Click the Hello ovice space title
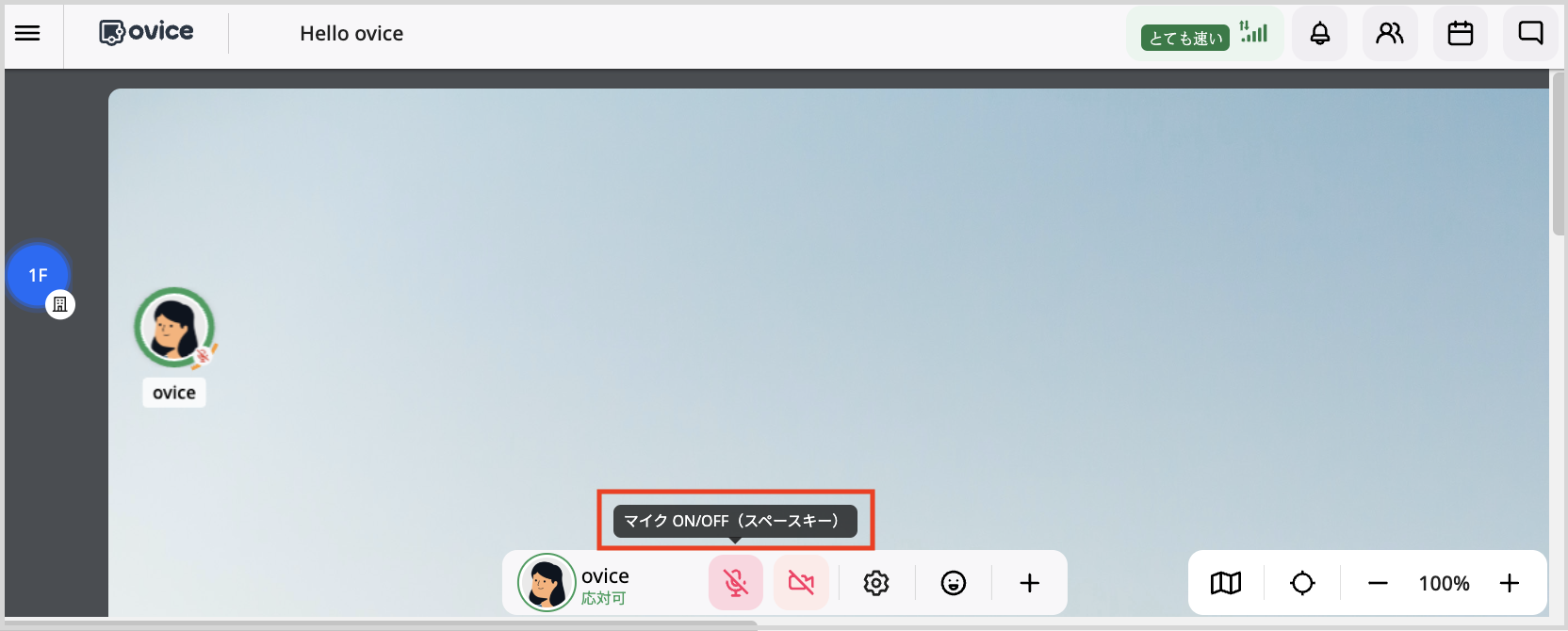Viewport: 1568px width, 631px height. click(351, 34)
